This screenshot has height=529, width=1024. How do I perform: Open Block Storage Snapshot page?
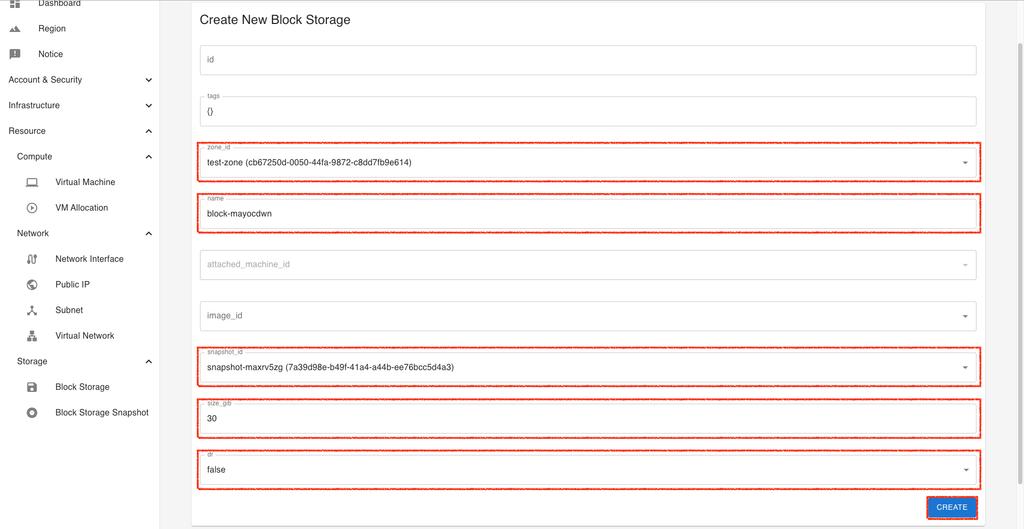click(102, 413)
